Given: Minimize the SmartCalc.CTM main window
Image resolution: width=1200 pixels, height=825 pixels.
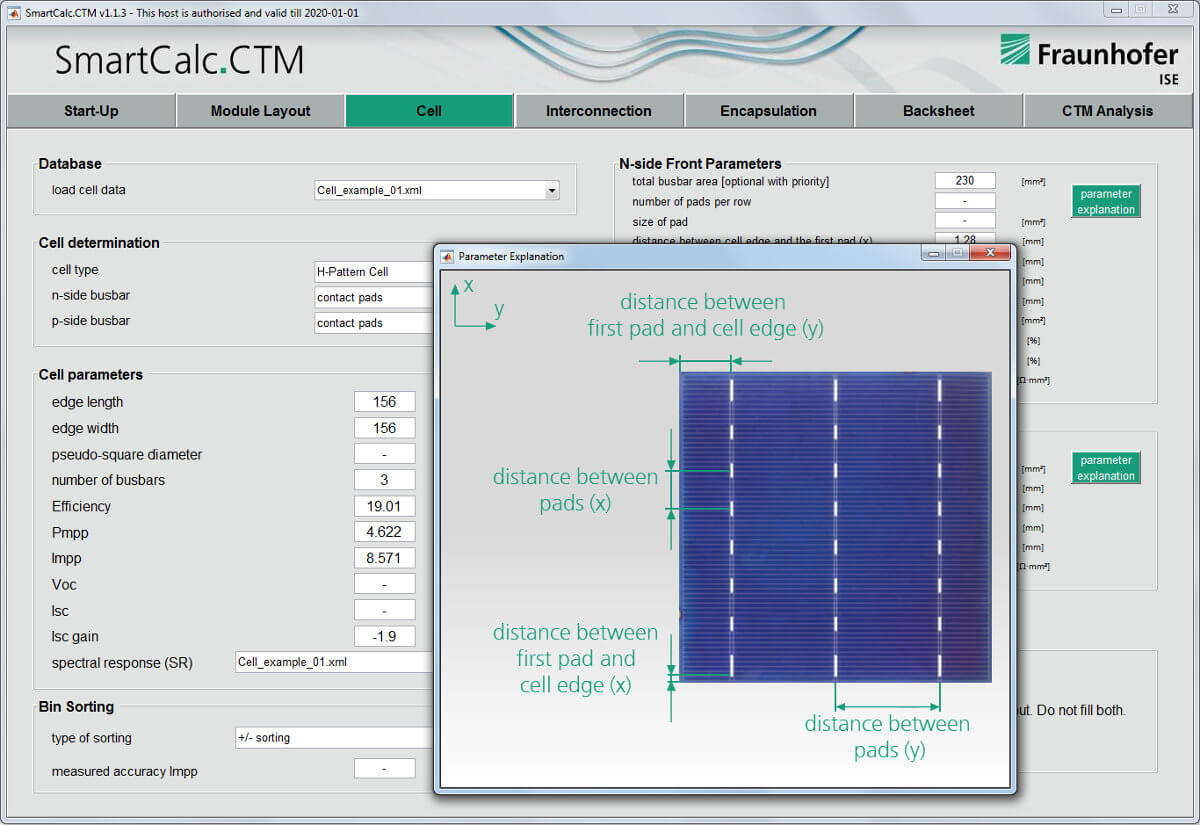Looking at the screenshot, I should coord(1116,9).
